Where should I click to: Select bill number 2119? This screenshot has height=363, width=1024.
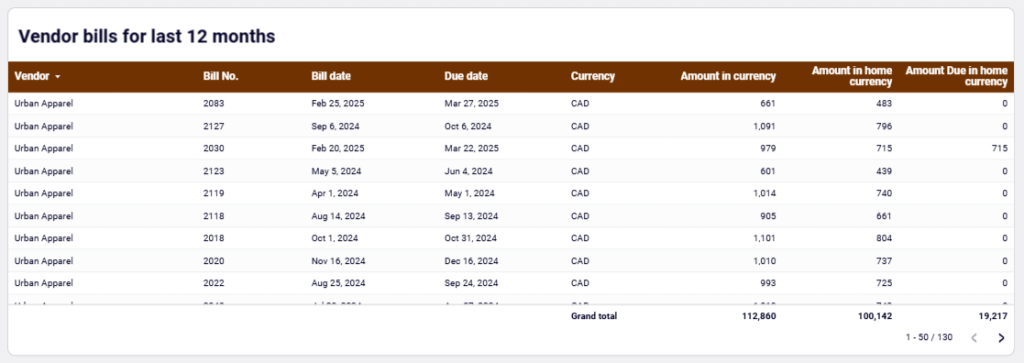[214, 193]
